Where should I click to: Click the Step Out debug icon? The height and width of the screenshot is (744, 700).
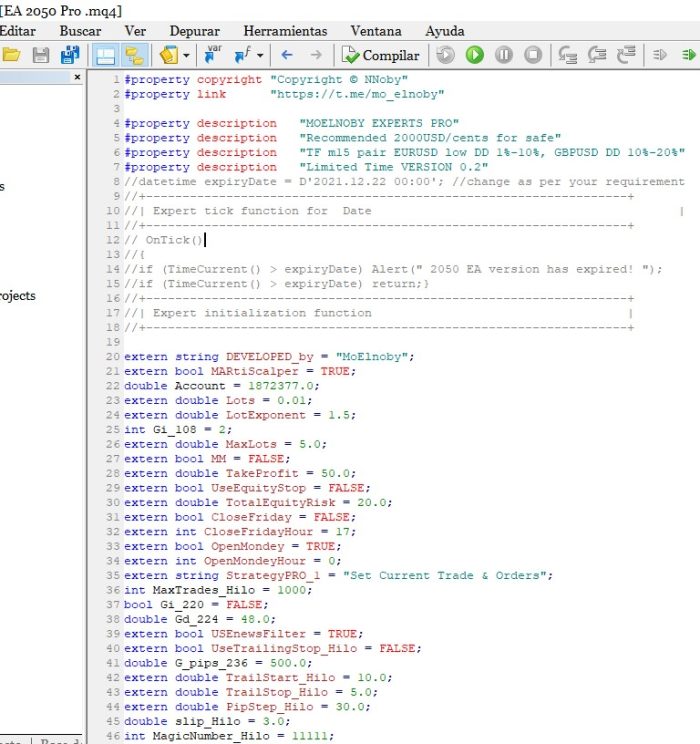pos(626,55)
